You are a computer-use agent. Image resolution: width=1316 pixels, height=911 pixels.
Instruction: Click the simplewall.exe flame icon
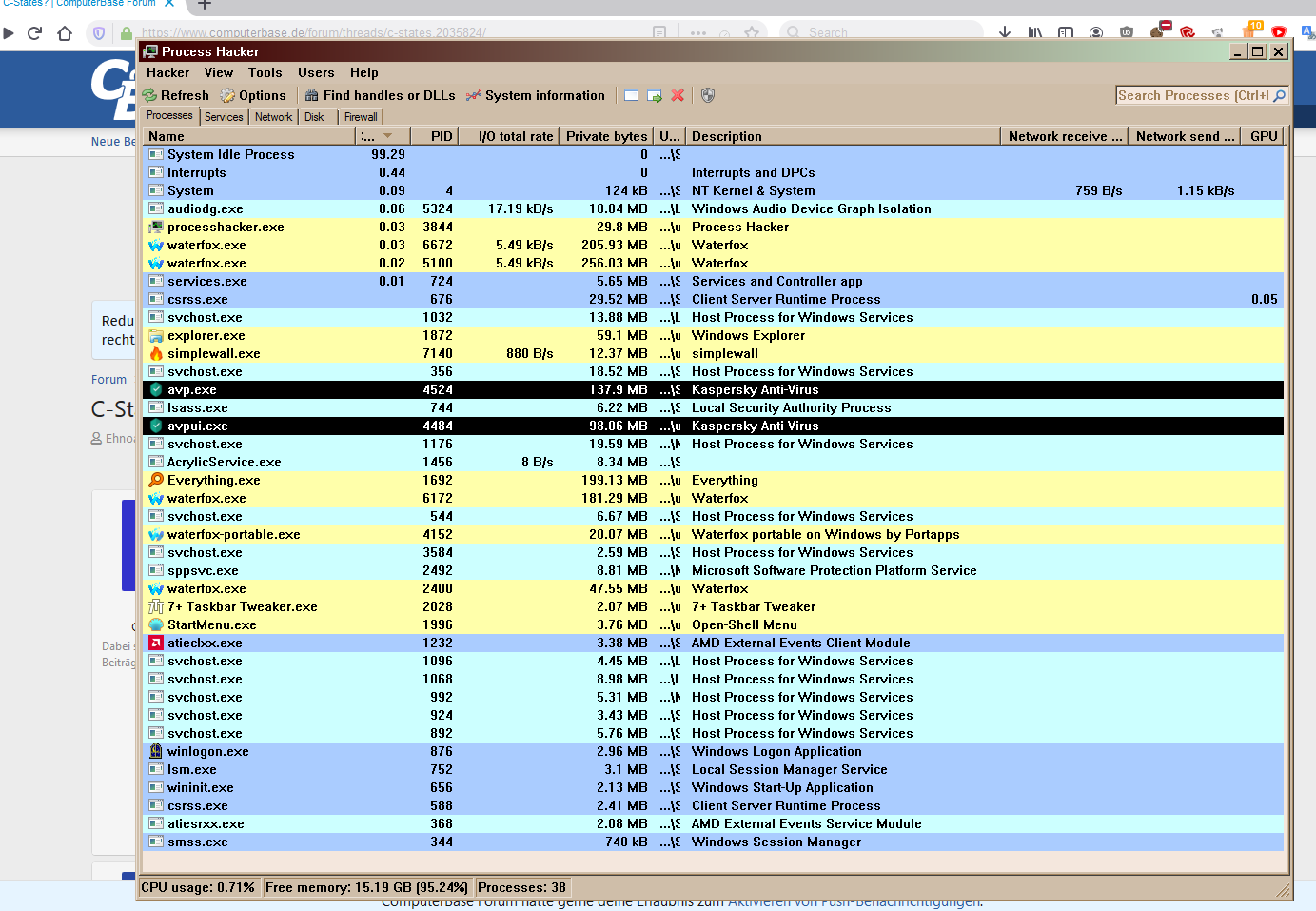pyautogui.click(x=156, y=353)
